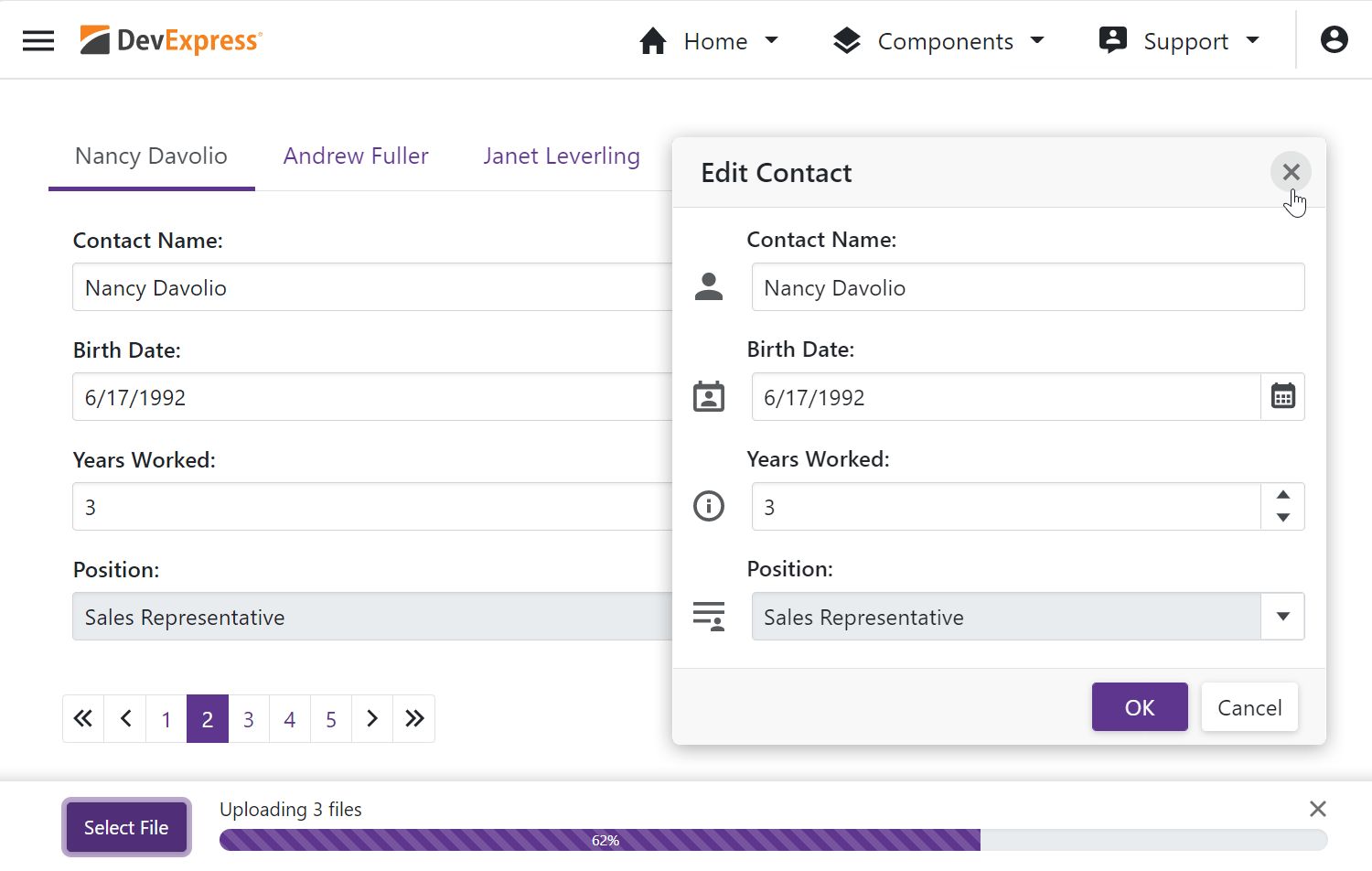Decrease Years Worked with the down spinner
The image size is (1372, 871).
[1283, 518]
